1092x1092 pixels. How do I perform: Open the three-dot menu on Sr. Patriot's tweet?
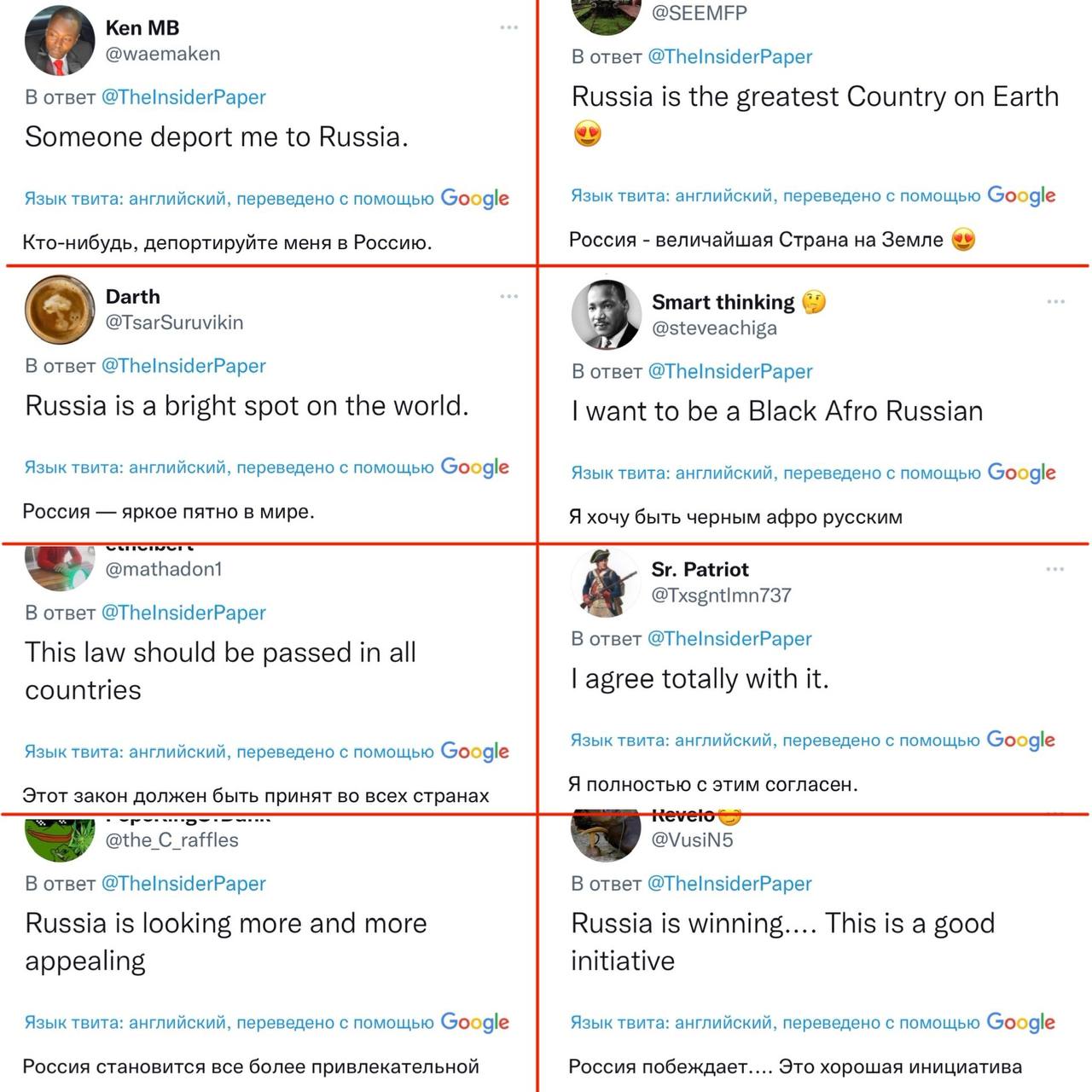[1054, 569]
